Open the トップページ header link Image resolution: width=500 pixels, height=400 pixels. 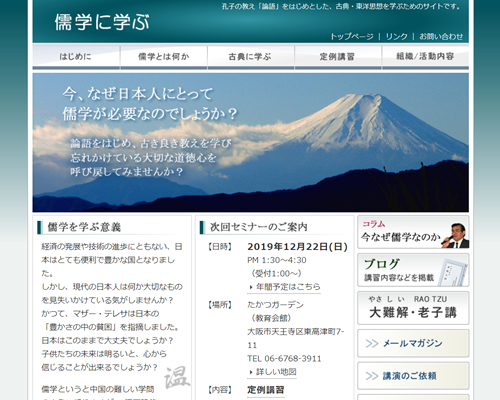click(352, 36)
